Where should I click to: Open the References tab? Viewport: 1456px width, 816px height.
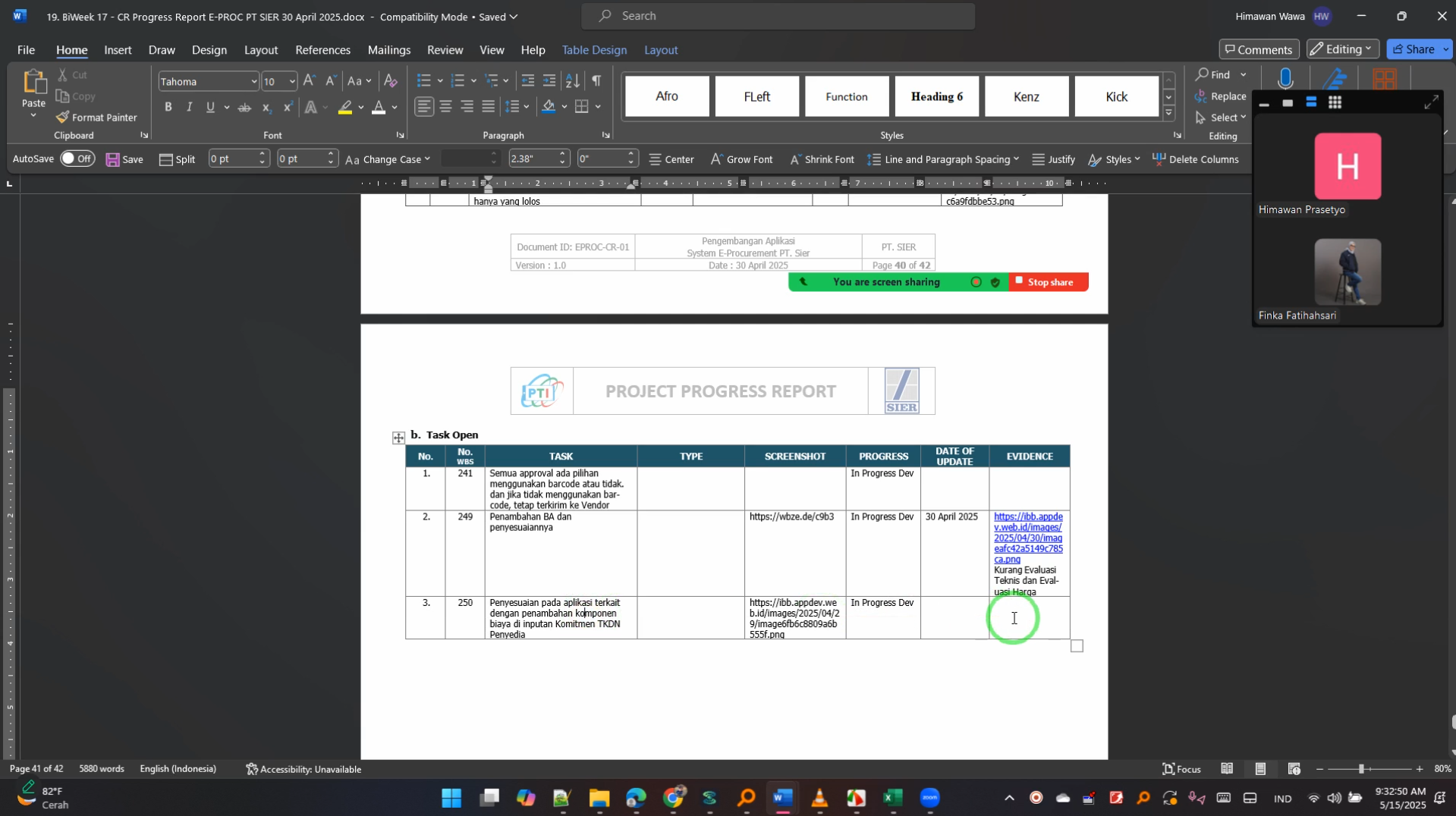pos(322,50)
